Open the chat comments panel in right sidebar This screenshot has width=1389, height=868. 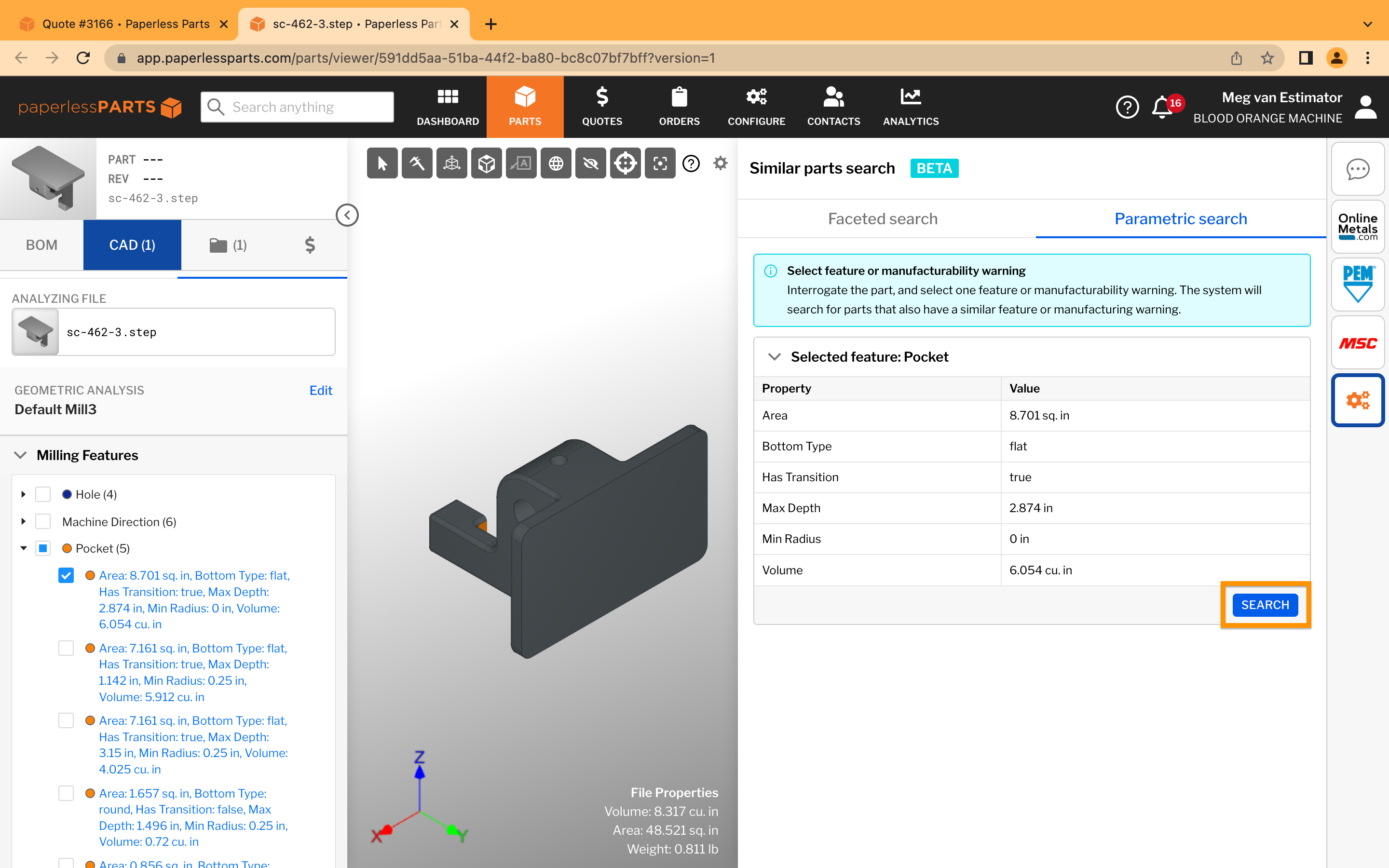(1358, 169)
